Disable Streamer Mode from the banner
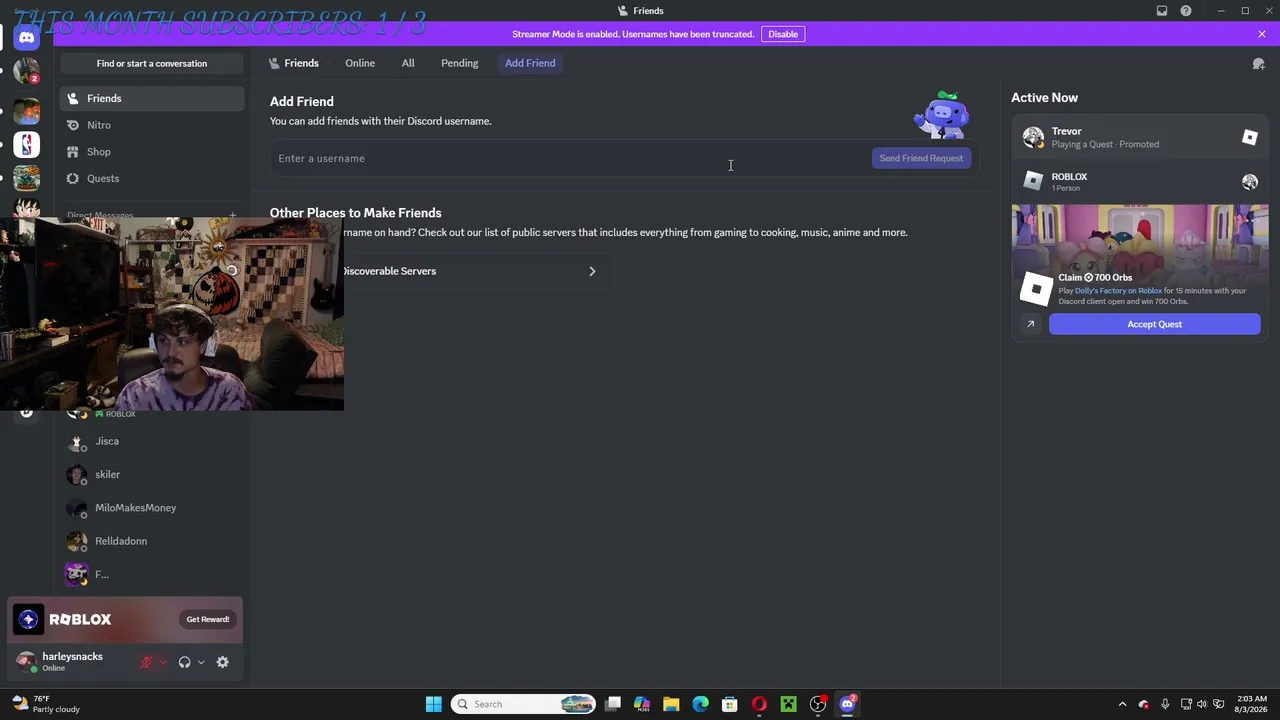The width and height of the screenshot is (1280, 720). coord(783,34)
